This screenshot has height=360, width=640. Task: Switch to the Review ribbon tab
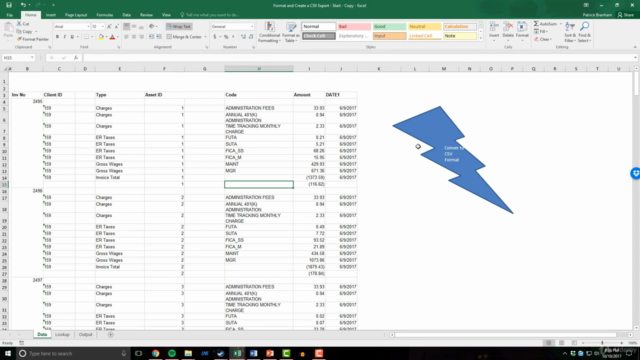pyautogui.click(x=146, y=15)
